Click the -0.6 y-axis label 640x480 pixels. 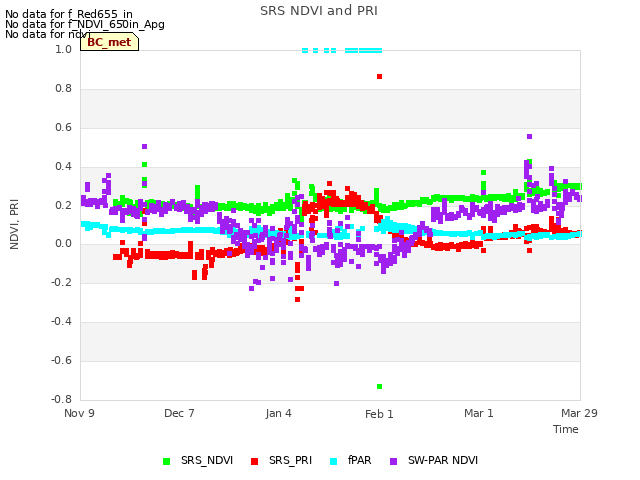click(x=61, y=361)
